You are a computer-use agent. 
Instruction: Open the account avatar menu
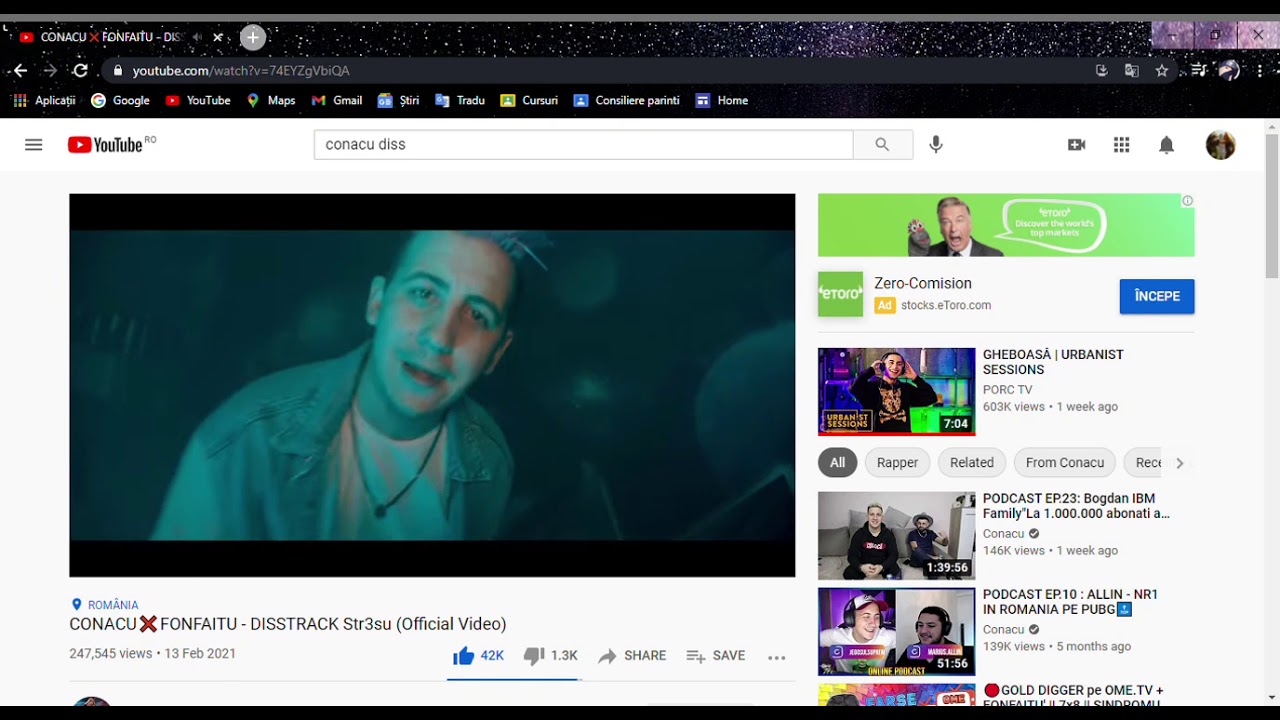coord(1220,145)
